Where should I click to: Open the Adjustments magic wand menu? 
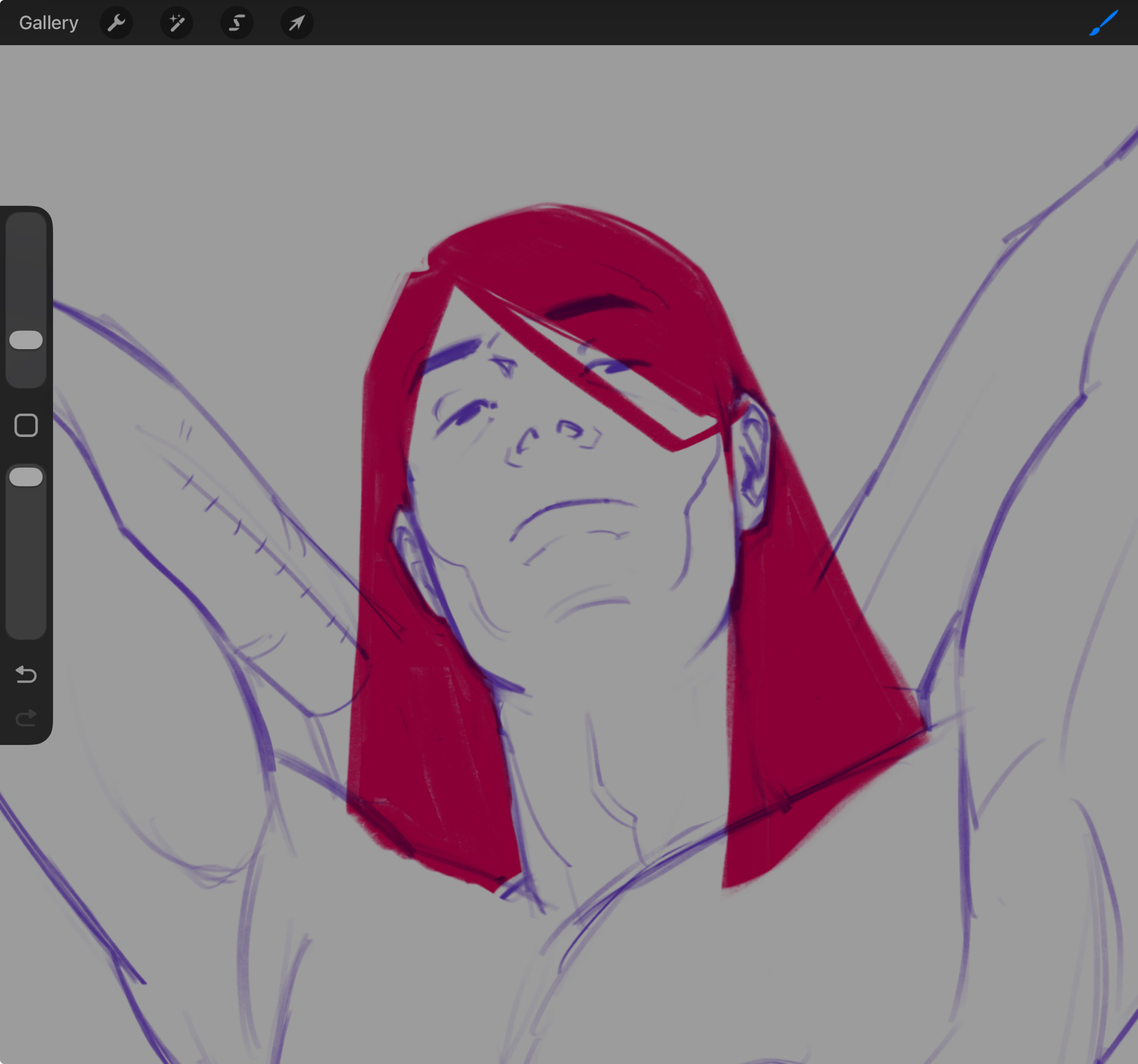point(176,23)
